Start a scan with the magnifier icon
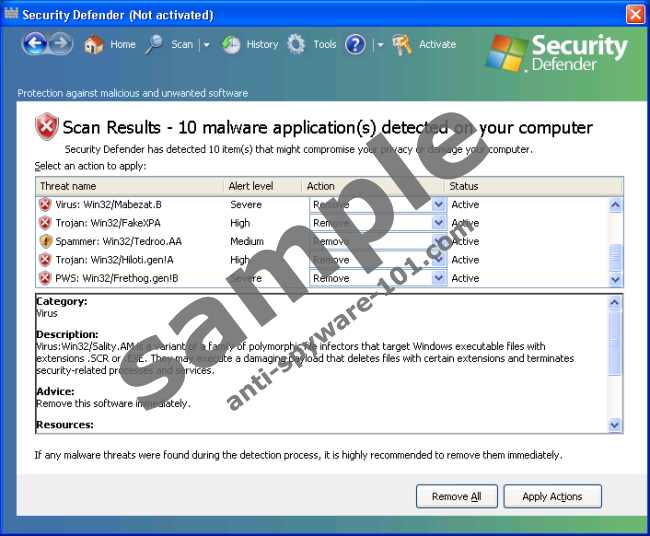 [x=155, y=45]
